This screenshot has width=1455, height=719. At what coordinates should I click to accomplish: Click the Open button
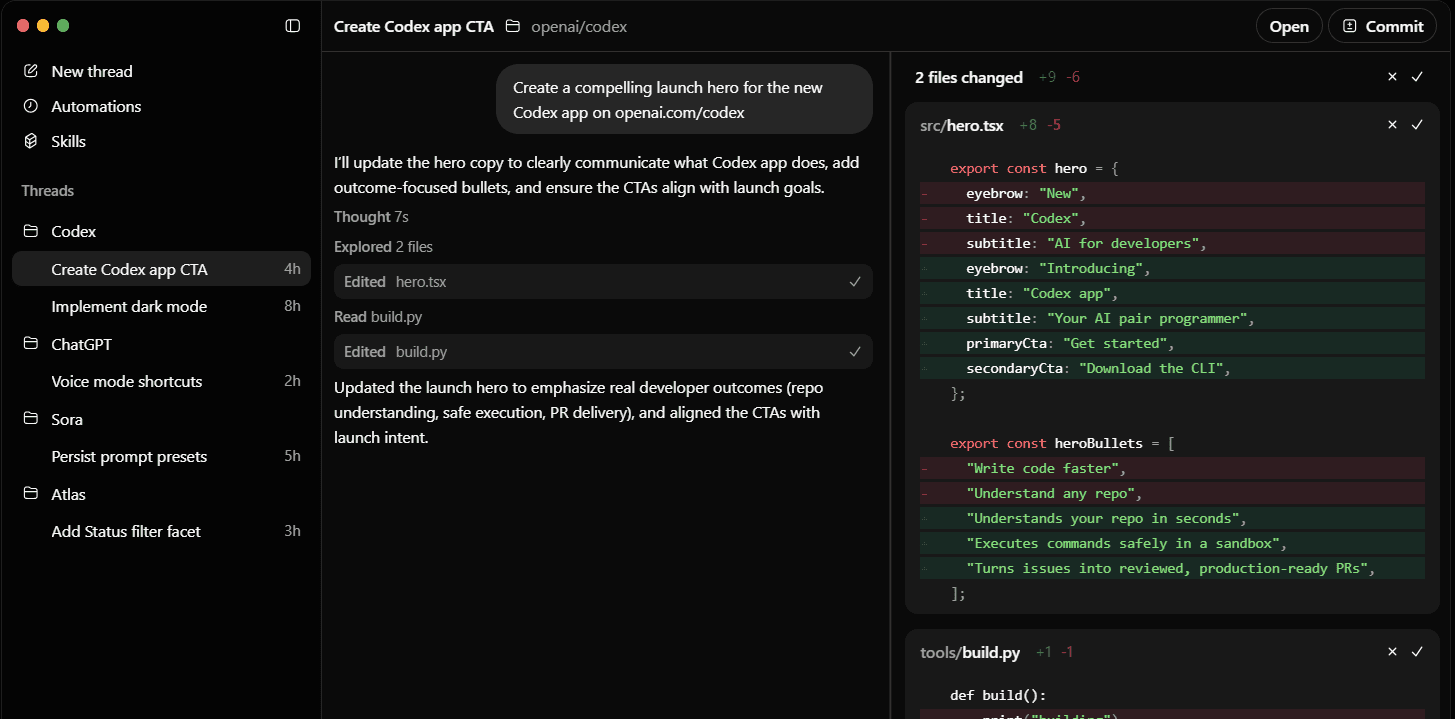(1288, 26)
